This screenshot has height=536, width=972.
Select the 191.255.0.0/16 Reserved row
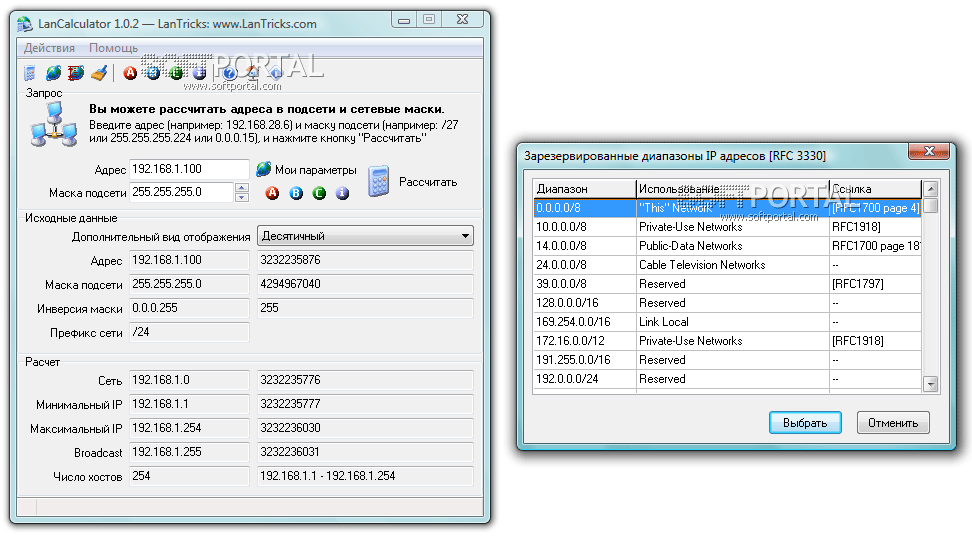(x=727, y=360)
